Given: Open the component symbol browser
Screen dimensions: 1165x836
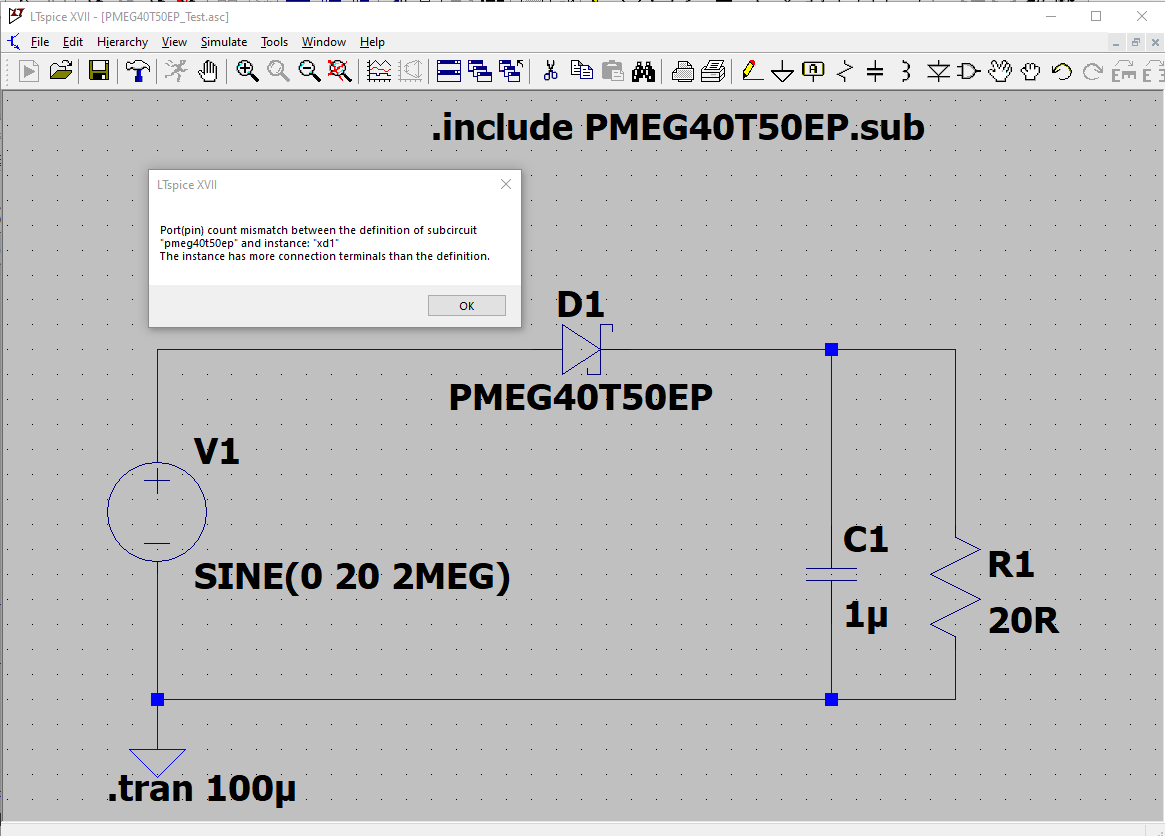Looking at the screenshot, I should (967, 71).
